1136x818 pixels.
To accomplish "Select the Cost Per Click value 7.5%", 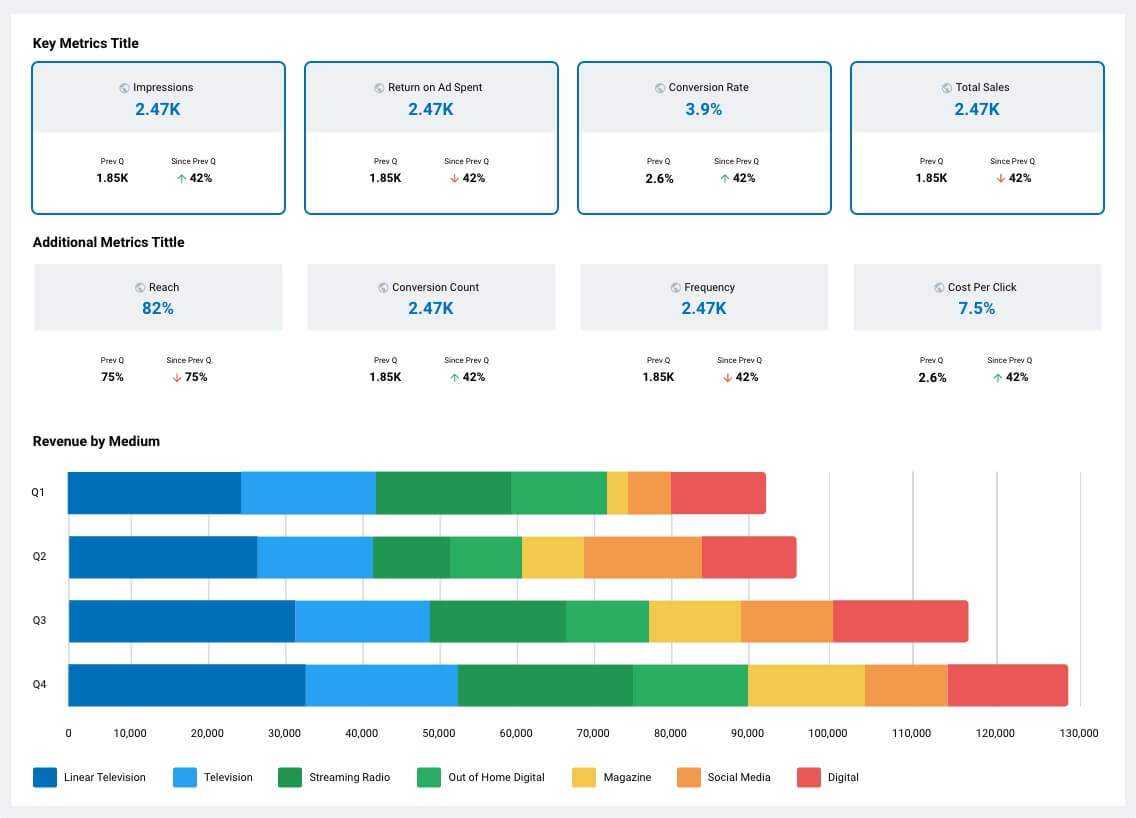I will (977, 309).
